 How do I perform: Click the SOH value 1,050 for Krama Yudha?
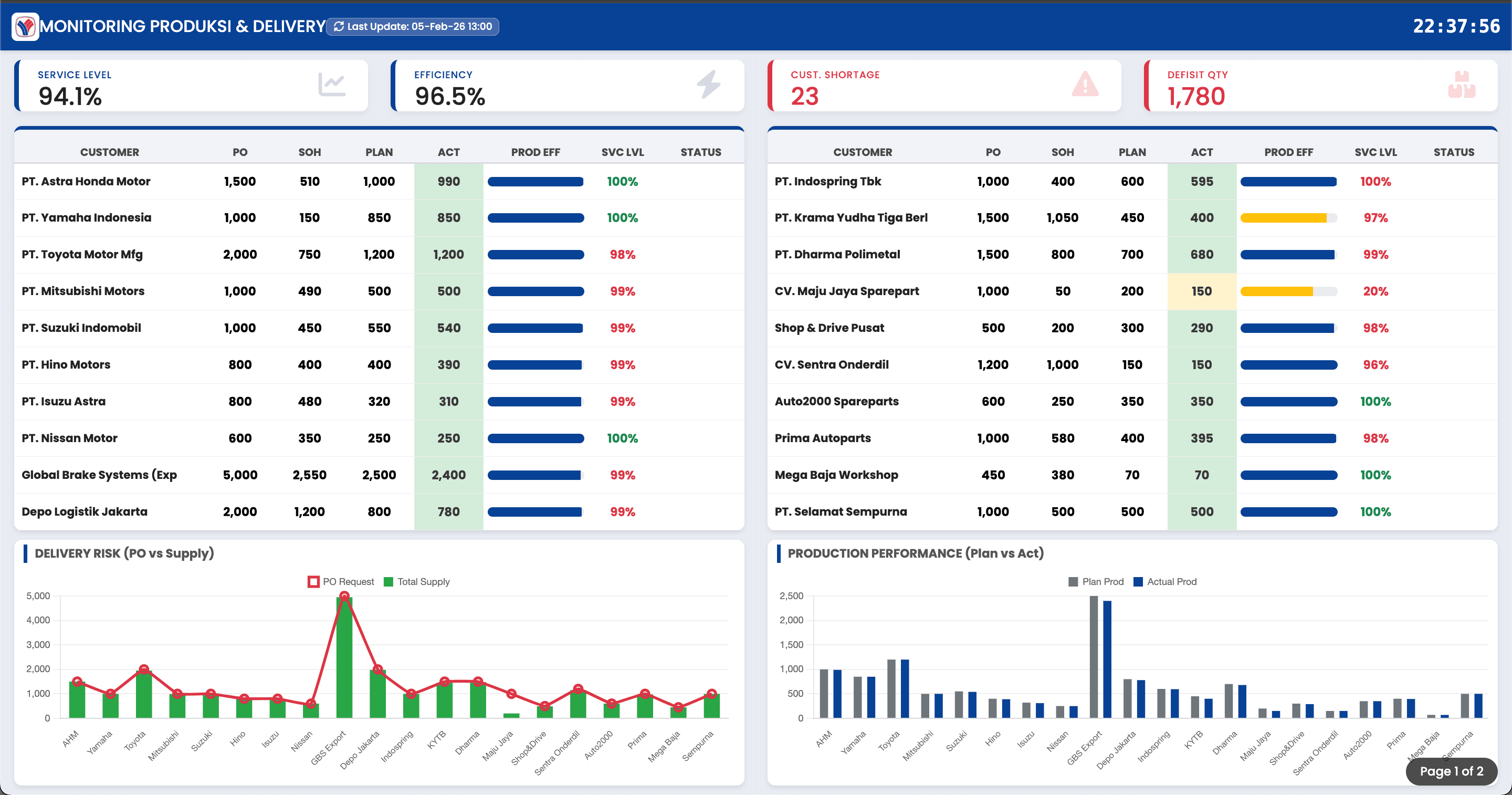pos(1063,218)
